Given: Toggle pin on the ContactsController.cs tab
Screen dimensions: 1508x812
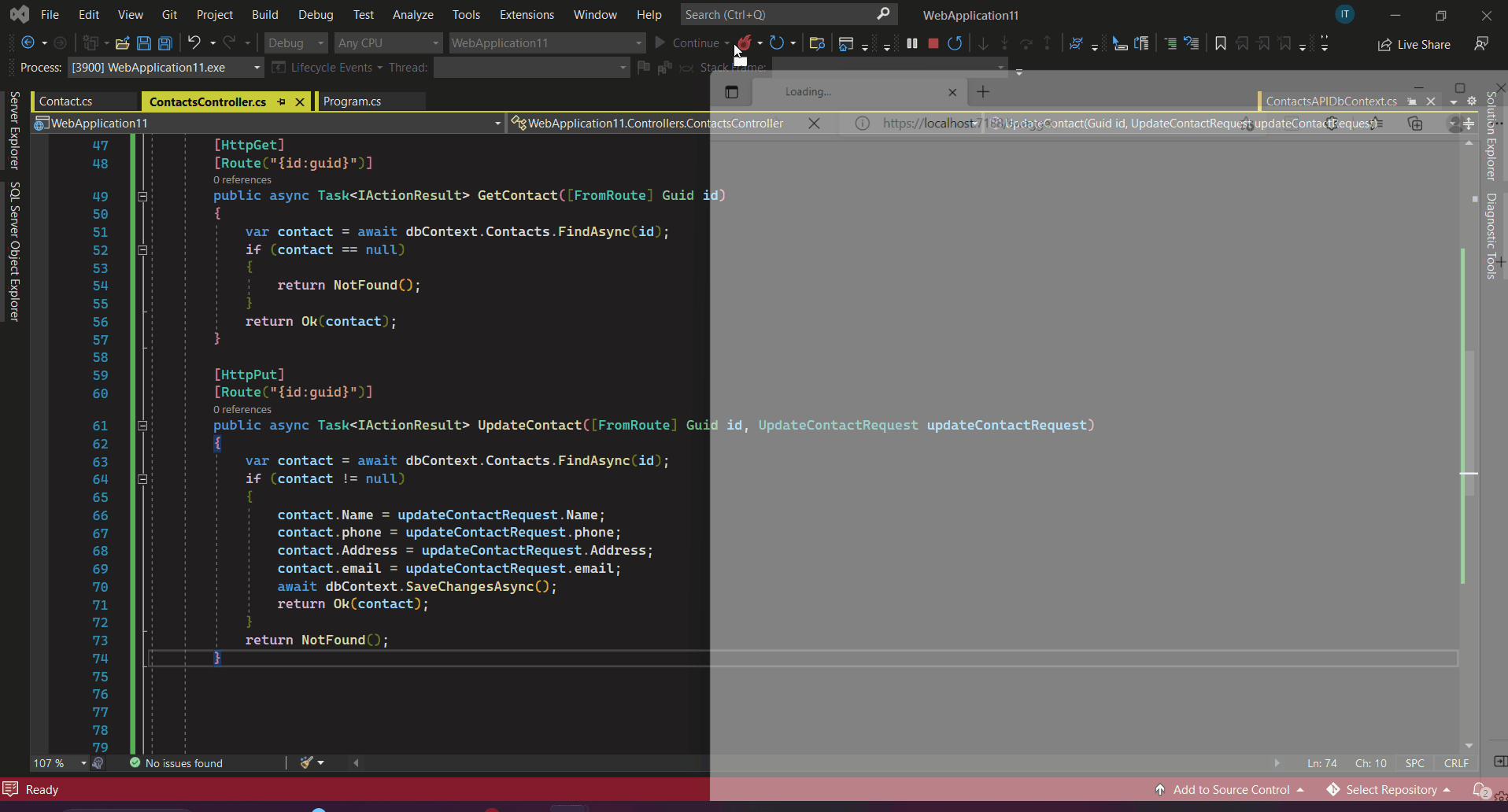Looking at the screenshot, I should pyautogui.click(x=281, y=101).
